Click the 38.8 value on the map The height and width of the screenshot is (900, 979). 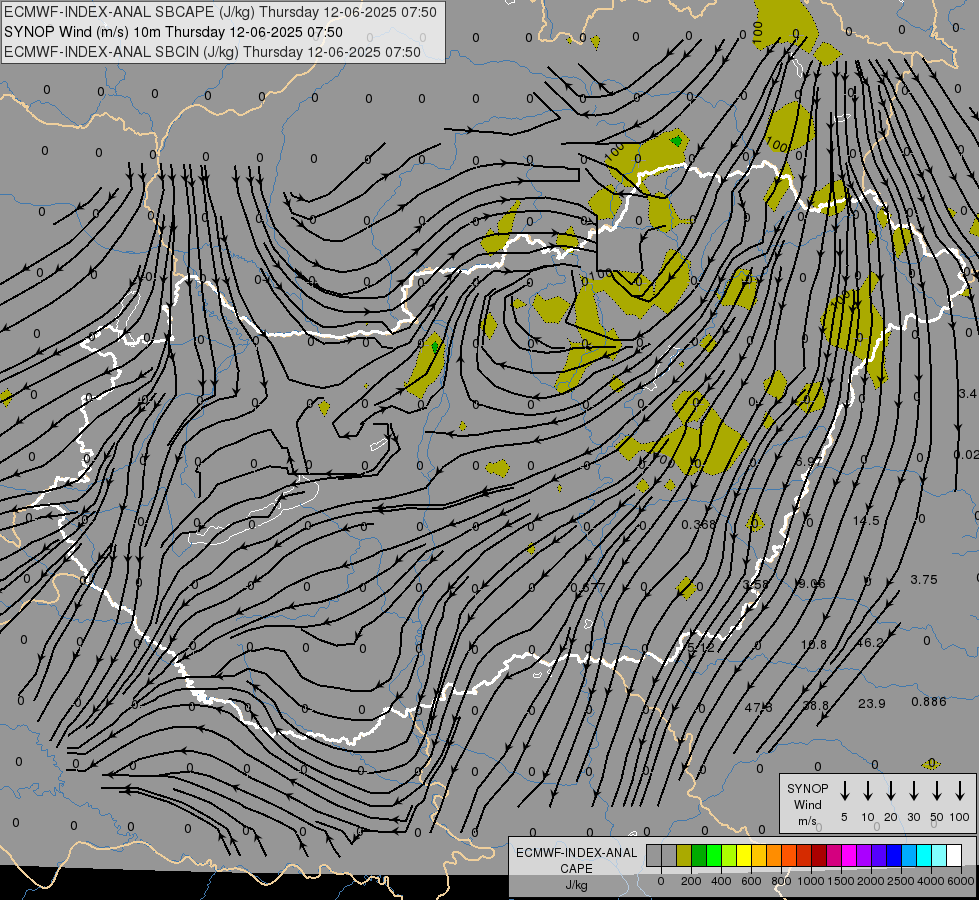coord(815,705)
